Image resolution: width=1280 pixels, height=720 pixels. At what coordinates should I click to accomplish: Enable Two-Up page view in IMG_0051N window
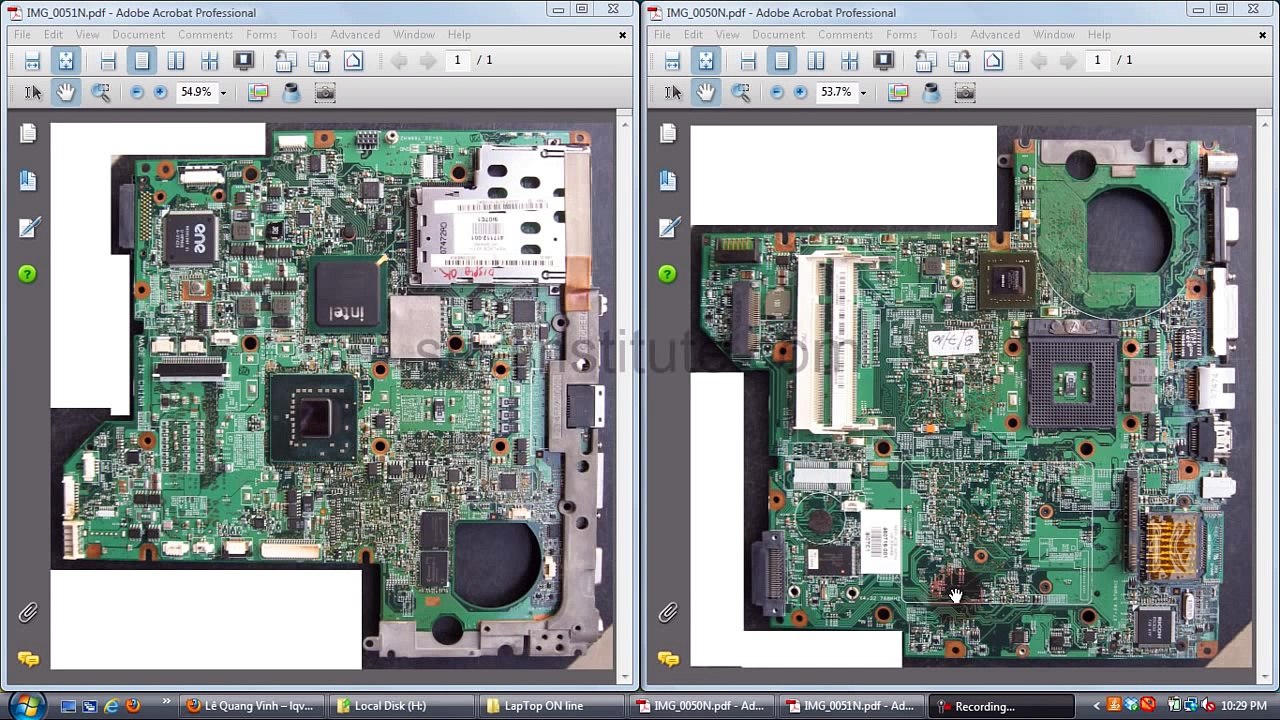(x=176, y=61)
